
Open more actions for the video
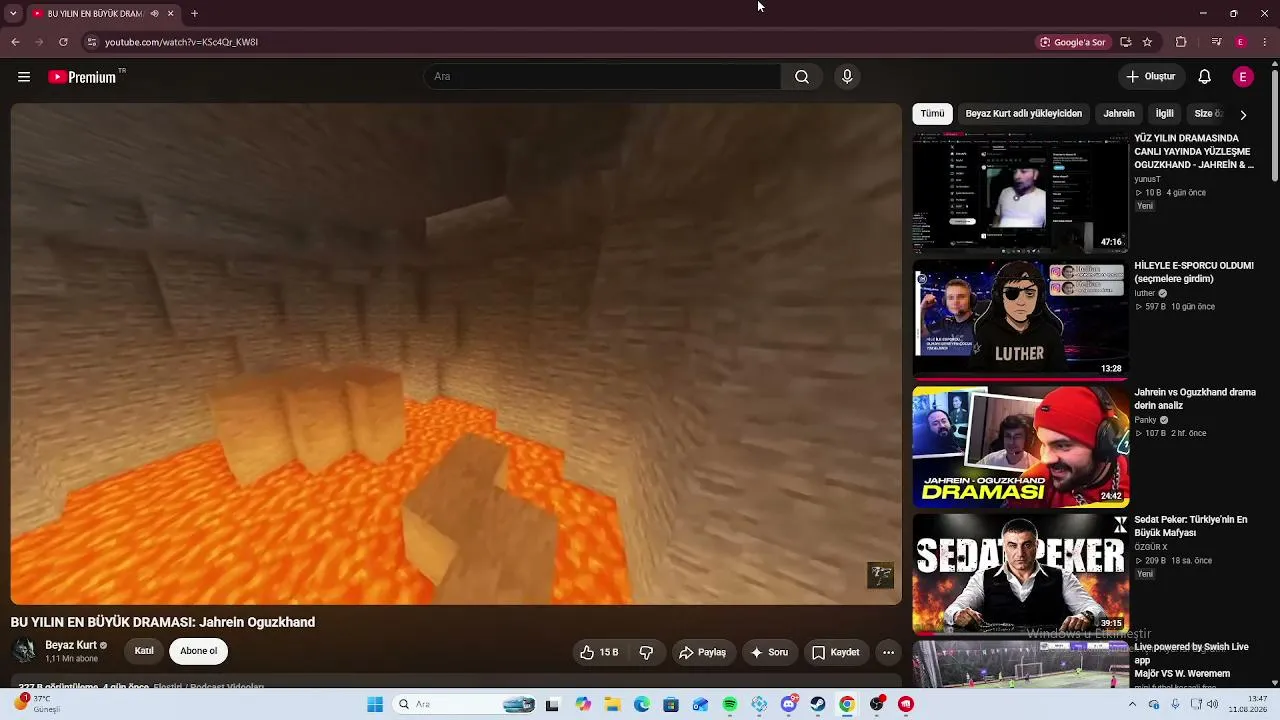pyautogui.click(x=888, y=652)
